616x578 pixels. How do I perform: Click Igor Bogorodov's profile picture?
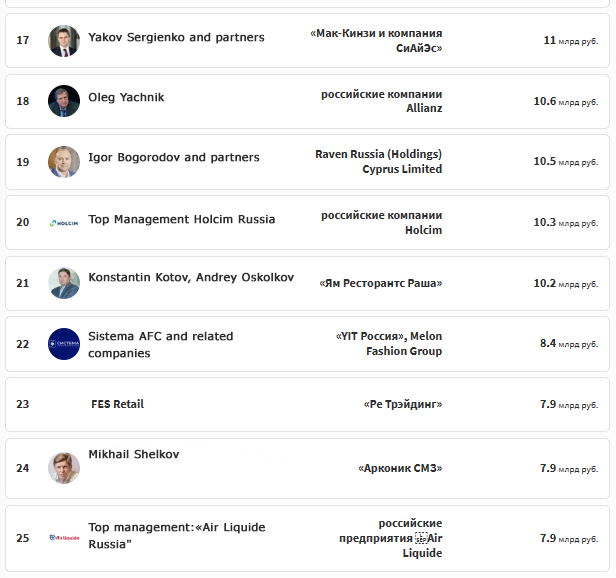tap(64, 162)
